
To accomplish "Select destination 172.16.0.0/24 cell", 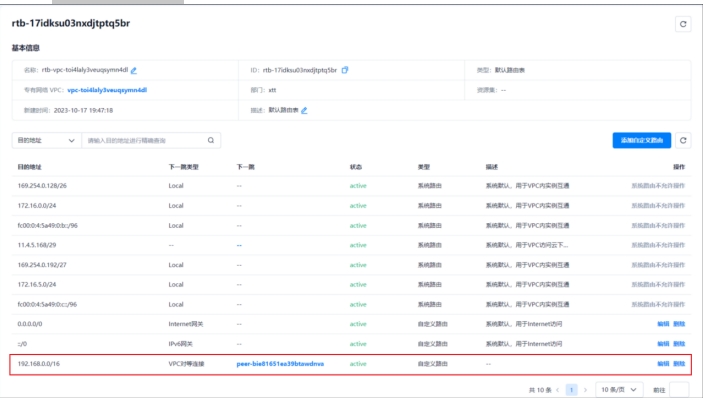I will coord(37,205).
